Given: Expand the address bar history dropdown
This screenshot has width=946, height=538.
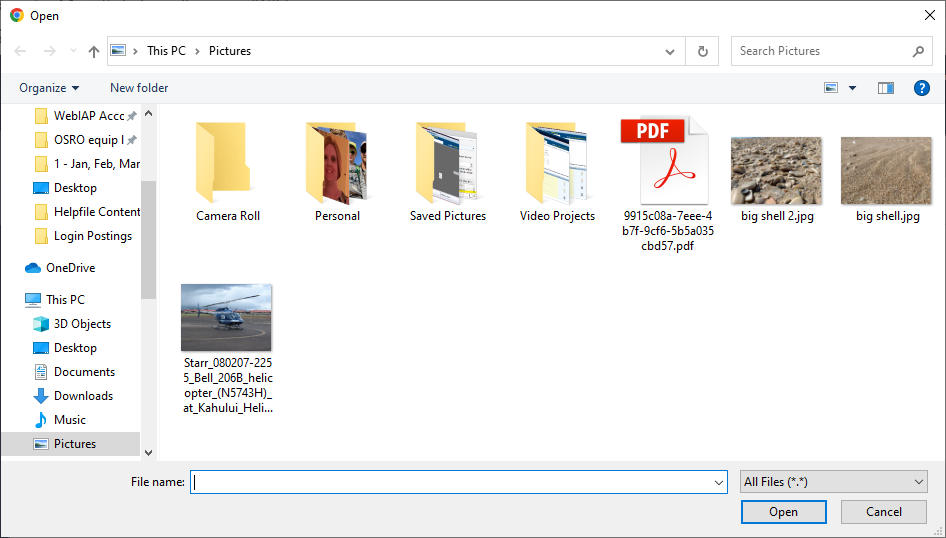Looking at the screenshot, I should point(670,51).
